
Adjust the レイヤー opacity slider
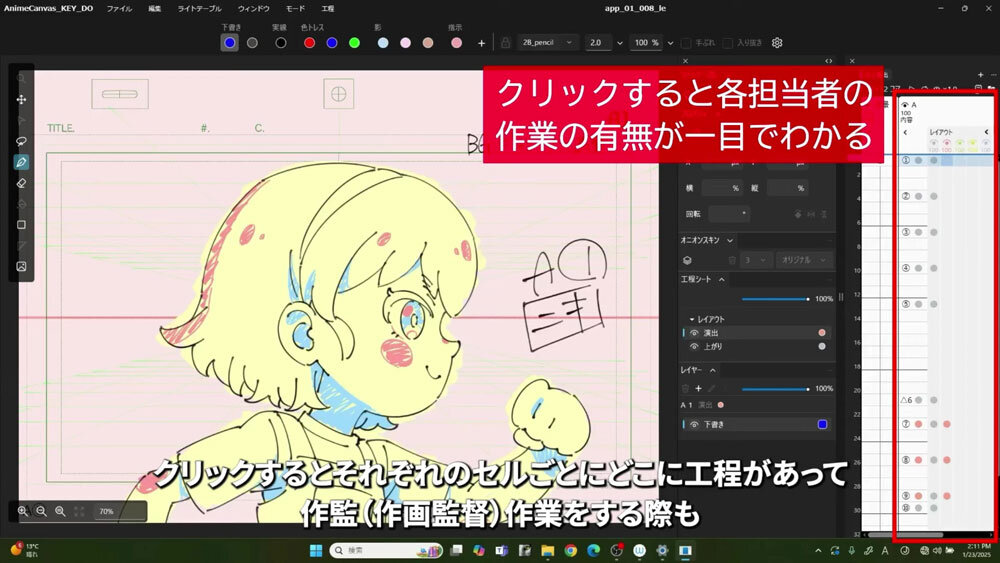776,389
